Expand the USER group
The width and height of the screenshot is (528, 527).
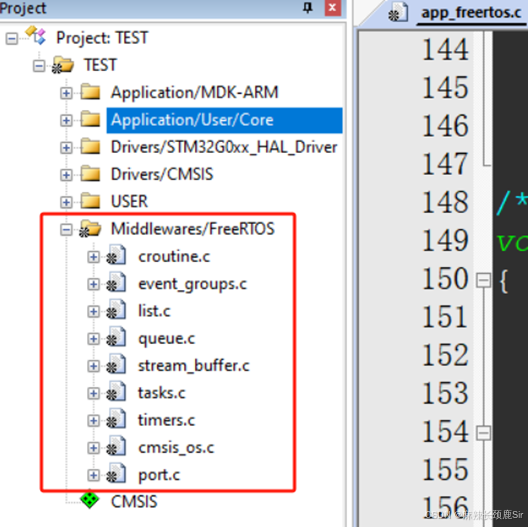pos(66,202)
